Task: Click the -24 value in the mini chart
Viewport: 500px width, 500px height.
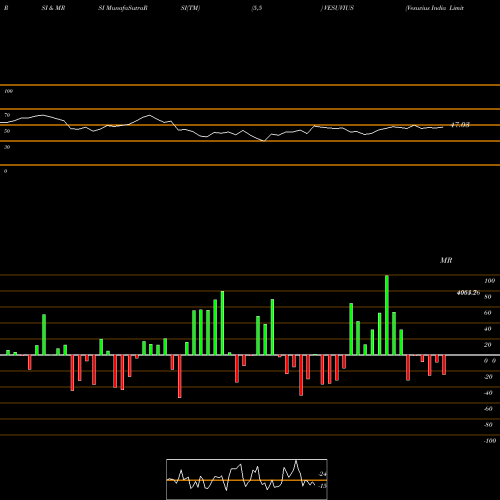Action: [x=323, y=474]
